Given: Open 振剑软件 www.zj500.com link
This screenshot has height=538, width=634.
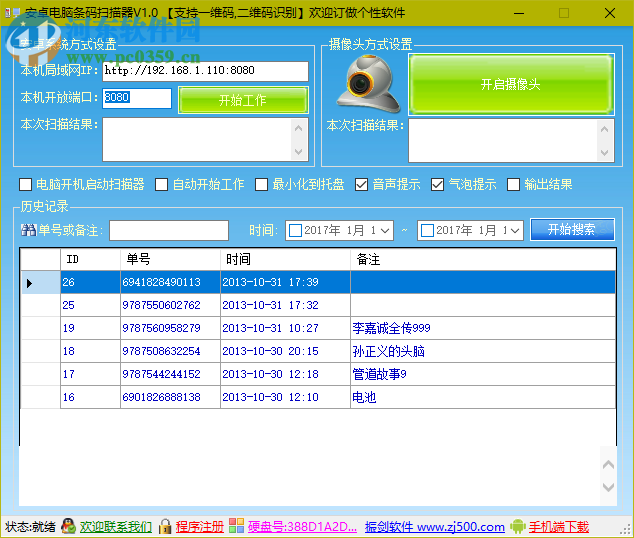Looking at the screenshot, I should click(x=435, y=527).
